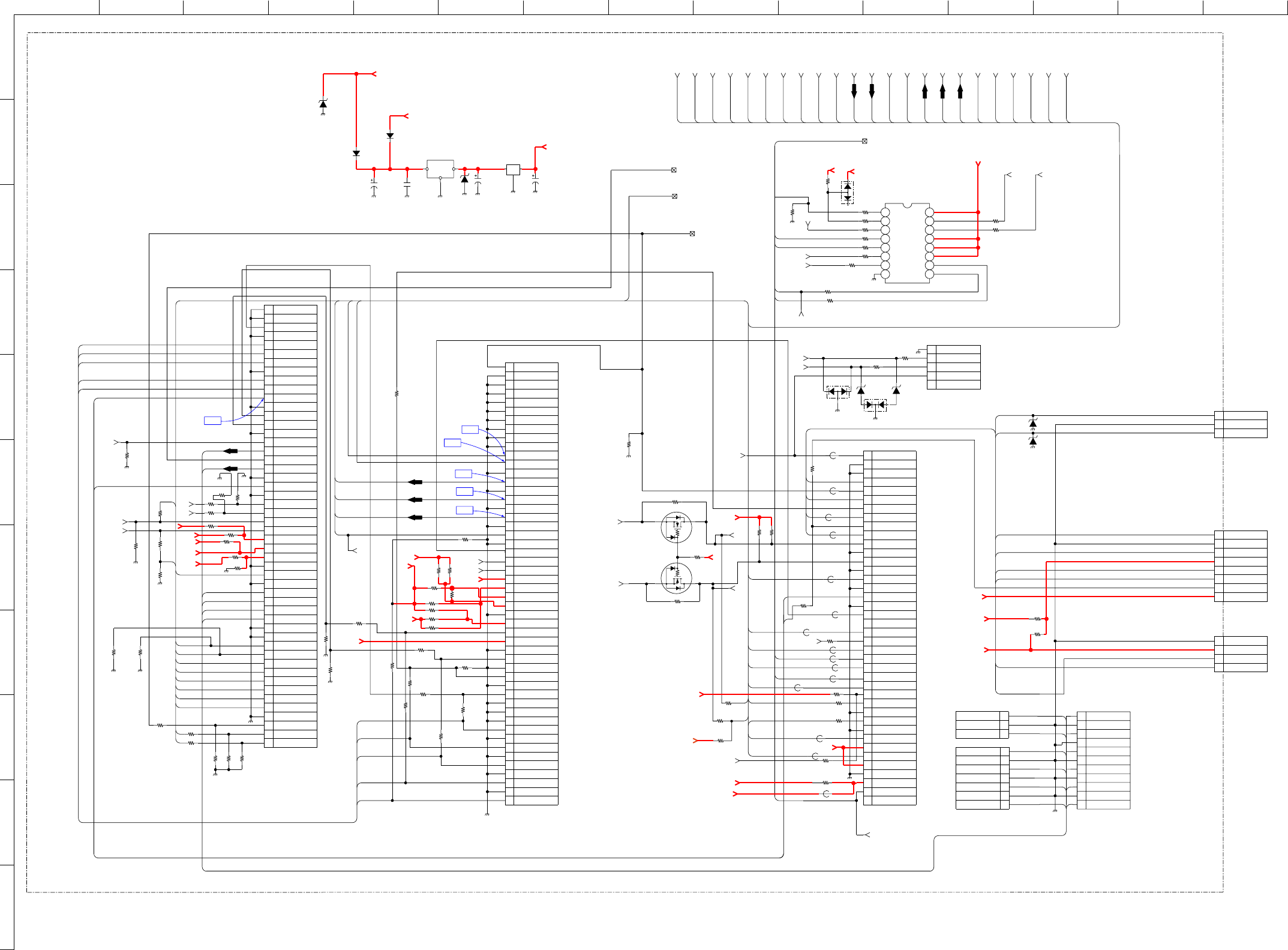Select the topmost crossed-box test point
Screen dimensions: 1288x950
[x=864, y=142]
